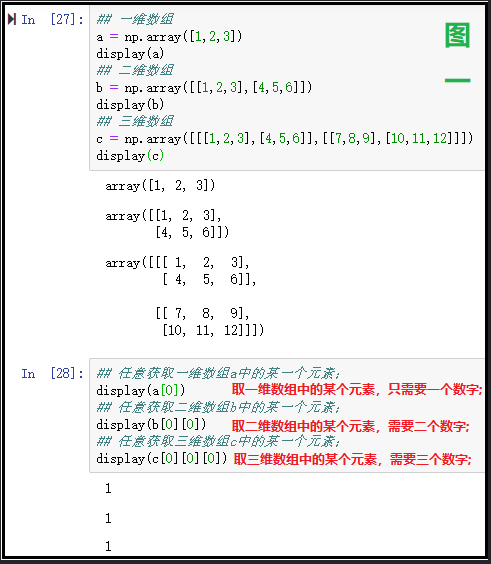Click the output row [10, 11, 12]]])

point(213,330)
